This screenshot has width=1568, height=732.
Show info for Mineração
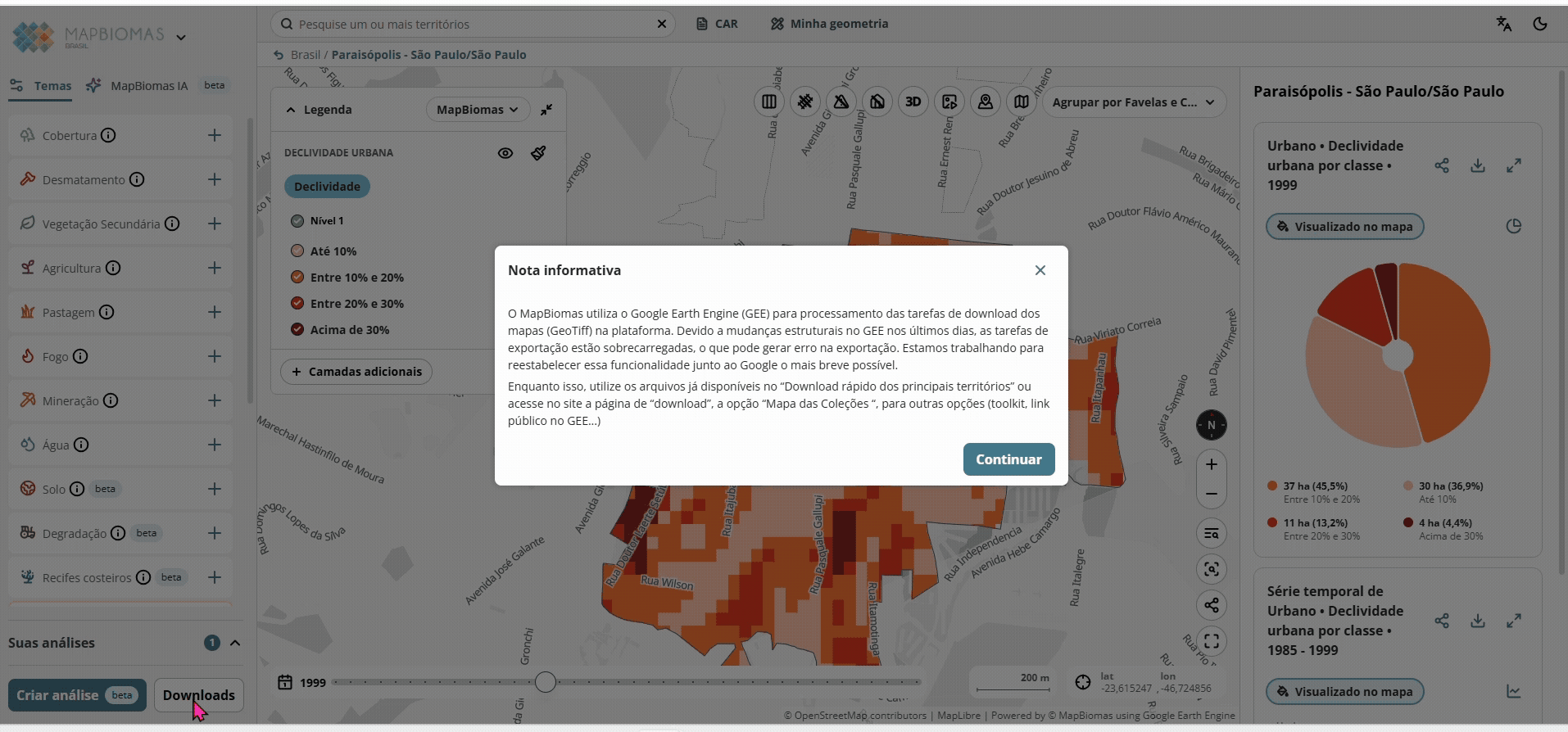tap(111, 400)
